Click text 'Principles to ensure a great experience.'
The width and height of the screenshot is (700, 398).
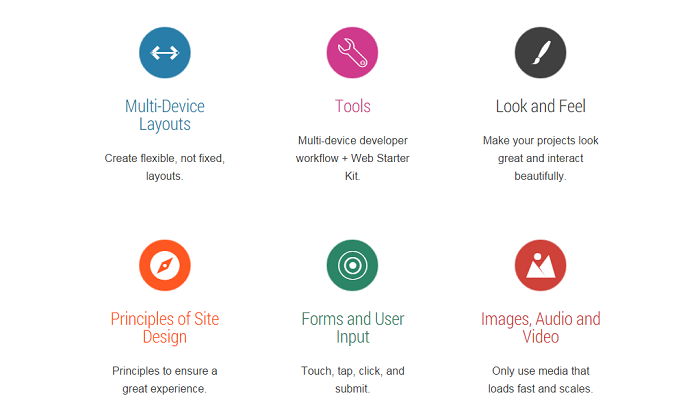pos(165,380)
